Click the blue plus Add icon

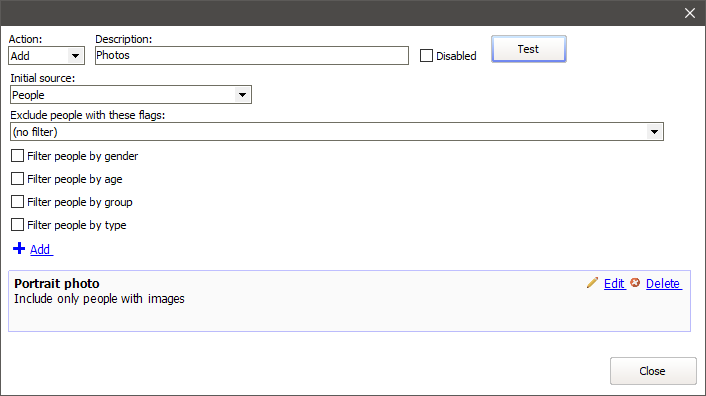tap(19, 248)
